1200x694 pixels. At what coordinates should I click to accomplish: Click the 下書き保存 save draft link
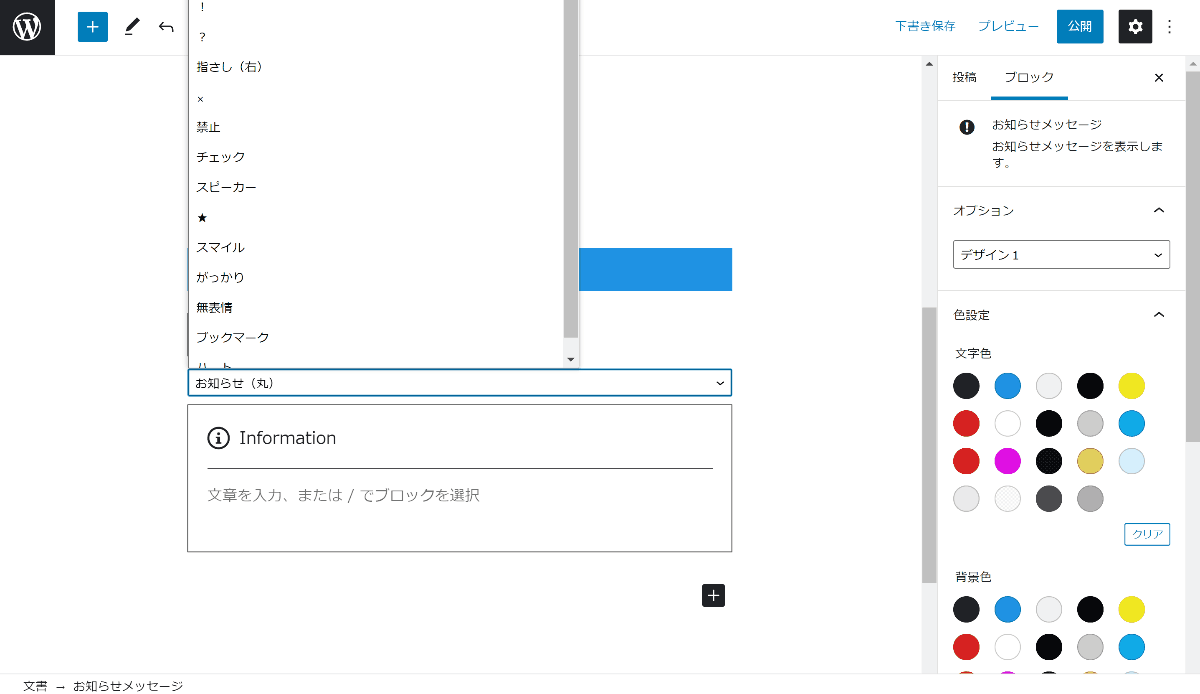[925, 27]
